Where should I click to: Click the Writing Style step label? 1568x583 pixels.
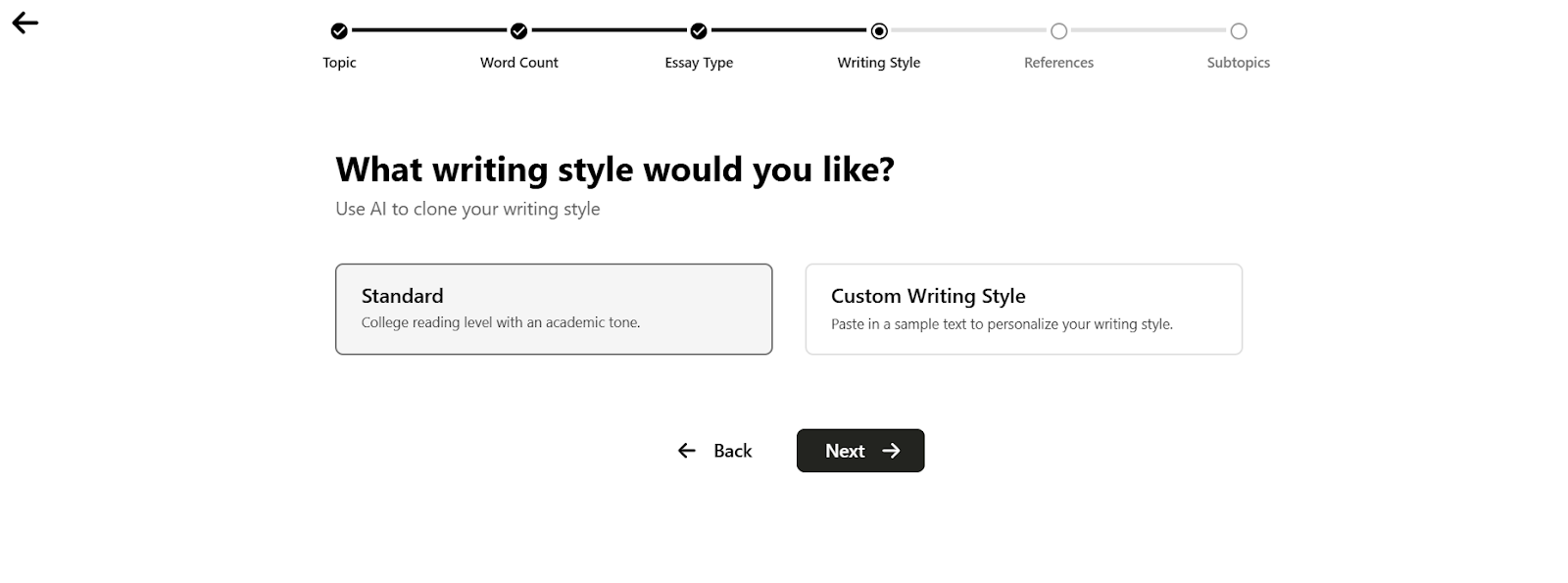[879, 63]
